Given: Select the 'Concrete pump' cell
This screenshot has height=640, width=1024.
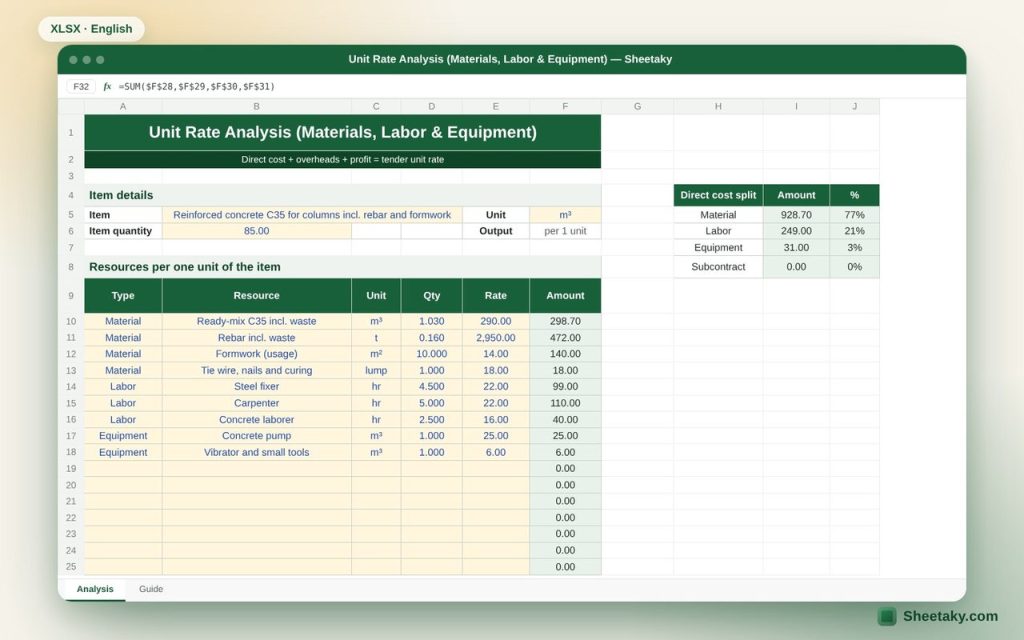Looking at the screenshot, I should tap(256, 436).
